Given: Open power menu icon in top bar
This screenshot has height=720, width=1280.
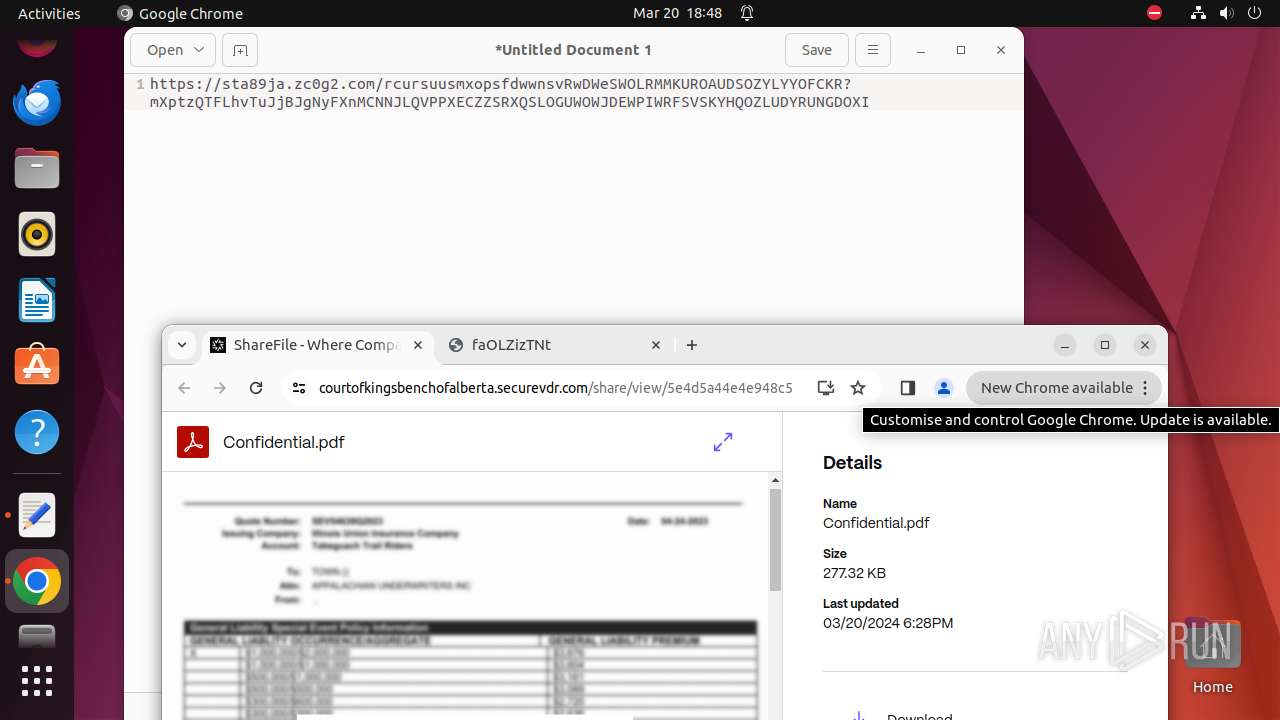Looking at the screenshot, I should click(x=1254, y=13).
